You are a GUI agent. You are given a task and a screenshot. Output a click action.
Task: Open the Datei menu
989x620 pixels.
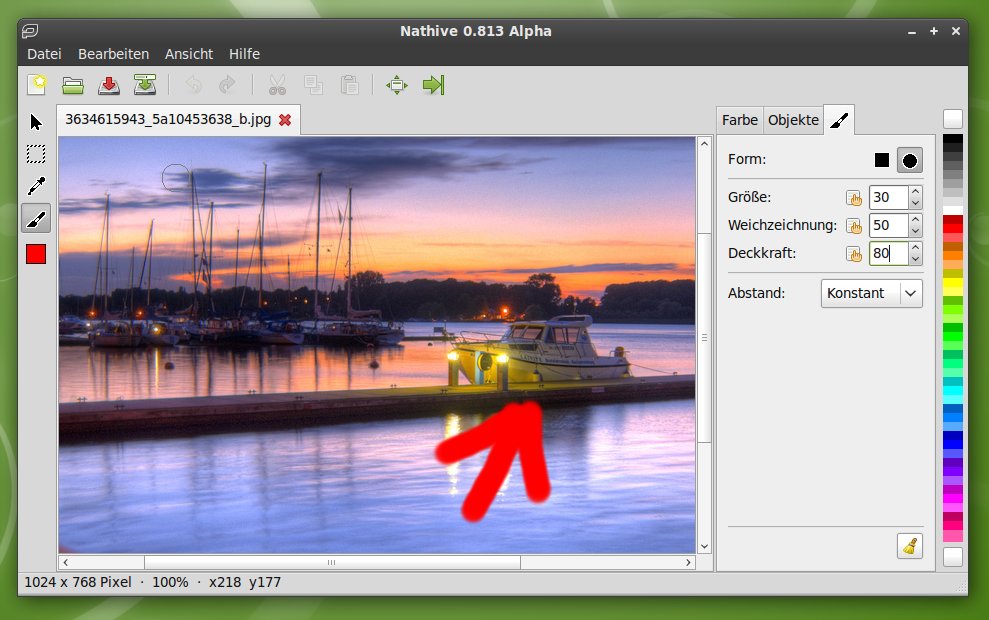[x=44, y=54]
